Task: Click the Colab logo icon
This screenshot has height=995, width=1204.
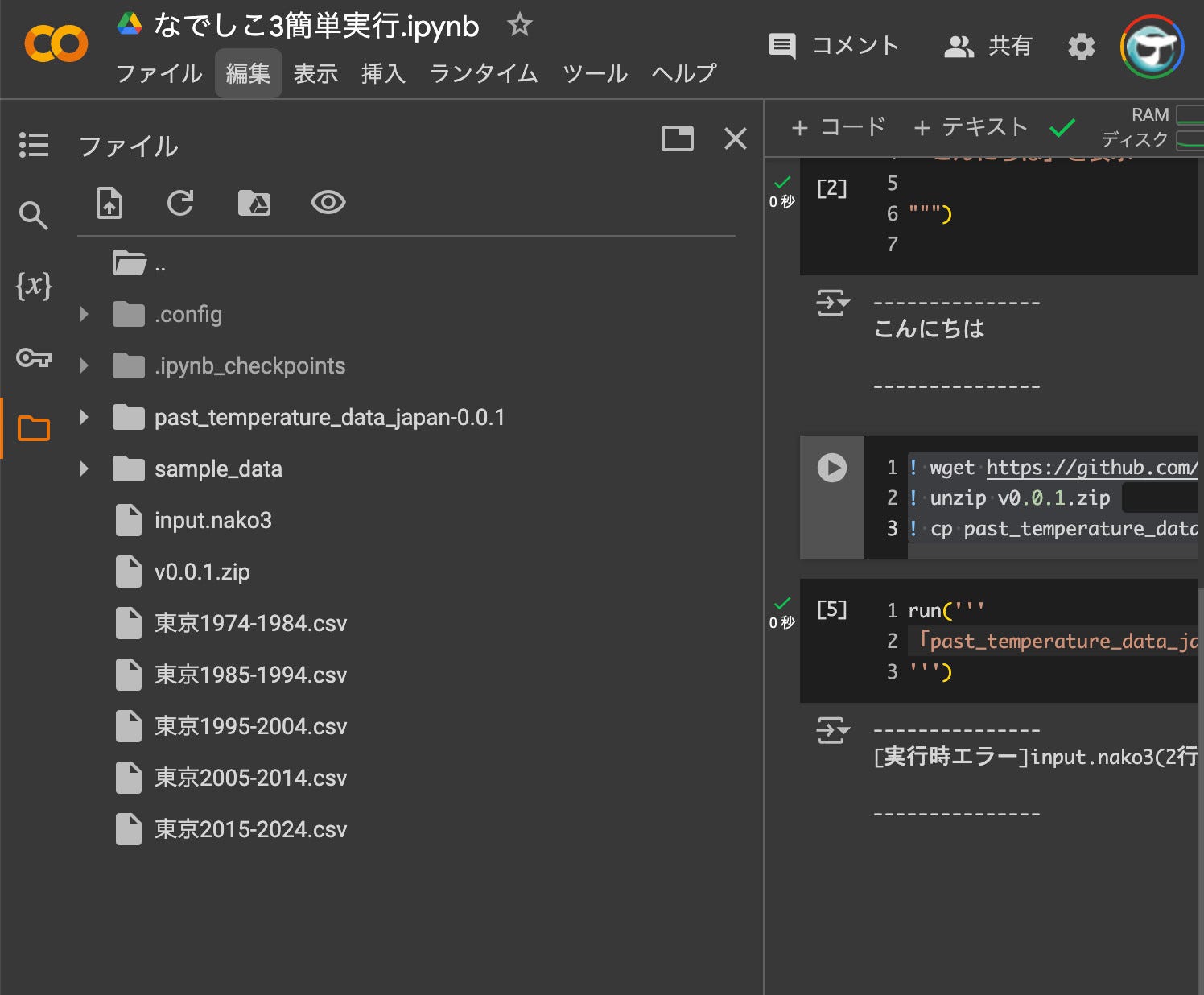Action: pyautogui.click(x=56, y=43)
